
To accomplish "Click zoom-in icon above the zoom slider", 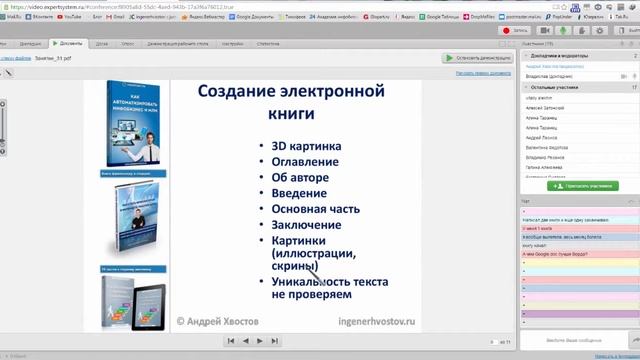I will pyautogui.click(x=2, y=104).
